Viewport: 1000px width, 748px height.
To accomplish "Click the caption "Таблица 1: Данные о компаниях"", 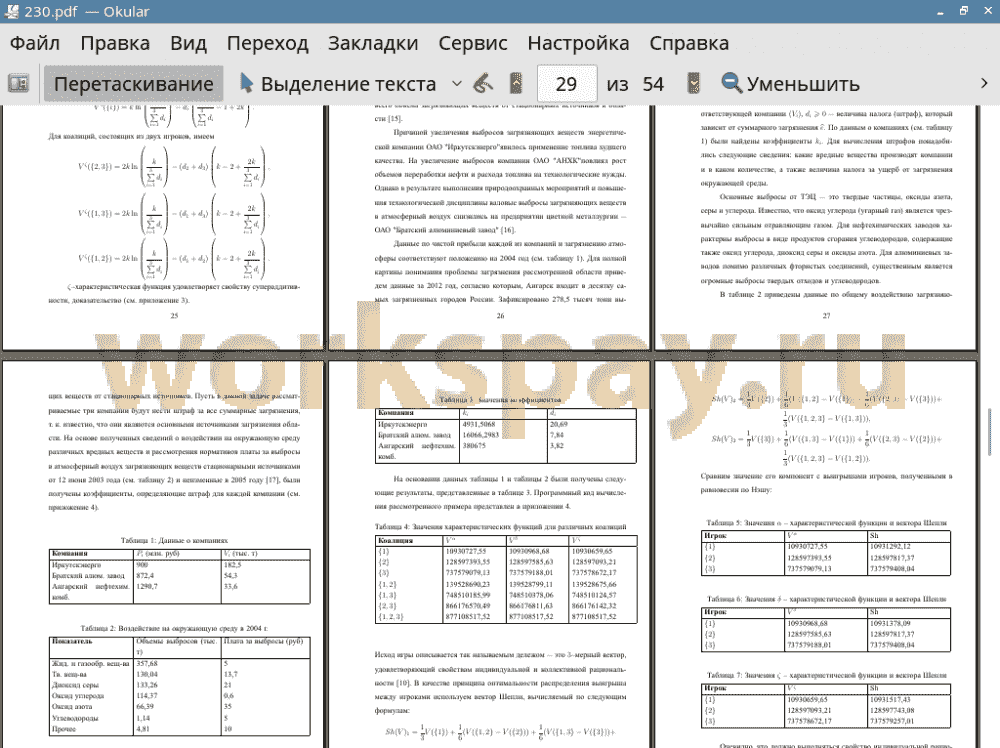I will (x=174, y=540).
